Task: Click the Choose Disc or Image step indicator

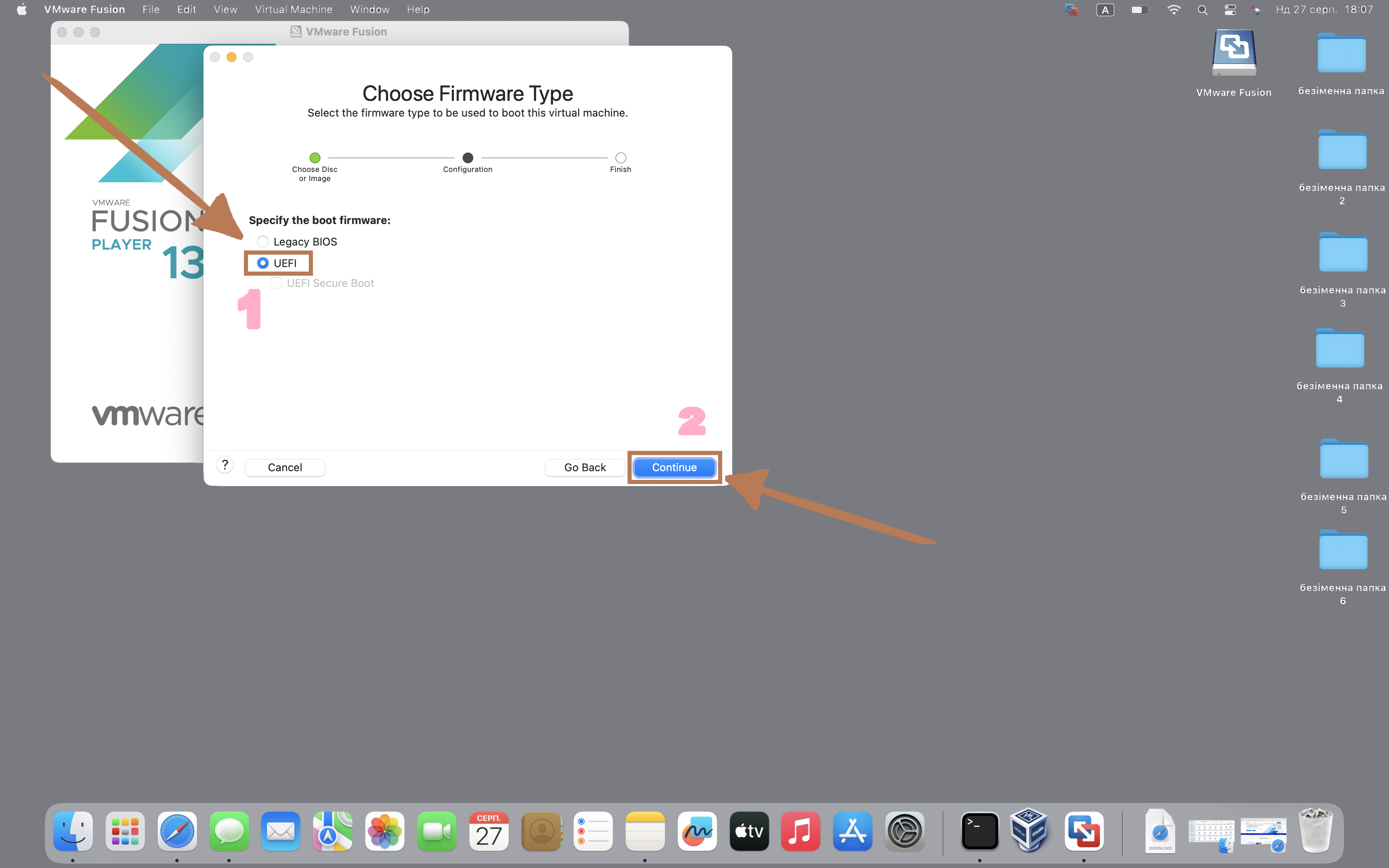Action: point(315,157)
